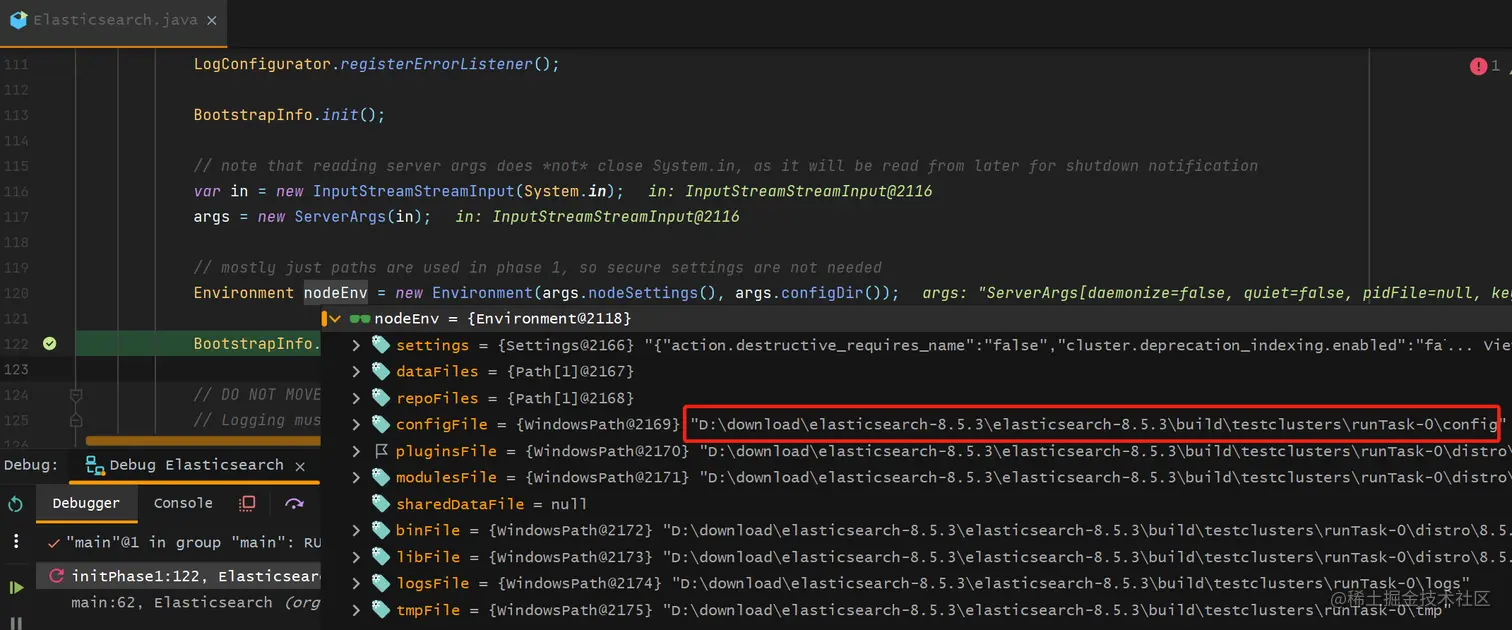This screenshot has width=1512, height=630.
Task: Click the {Path[1]@2167} dataFiles value
Action: 571,371
